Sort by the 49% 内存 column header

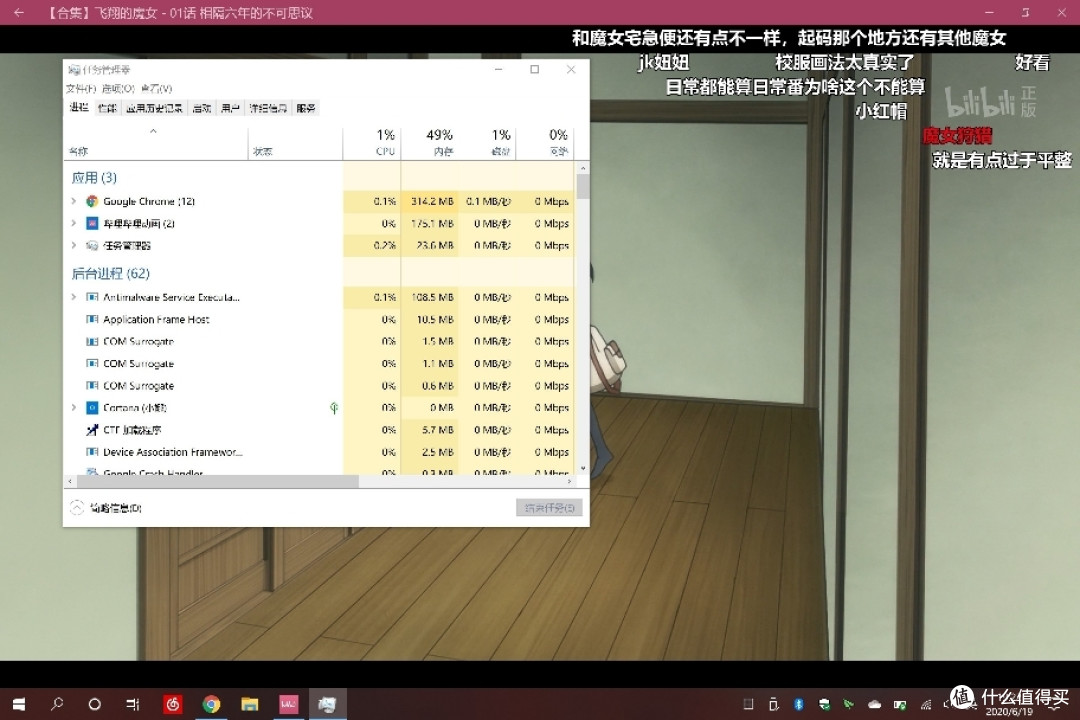click(430, 143)
